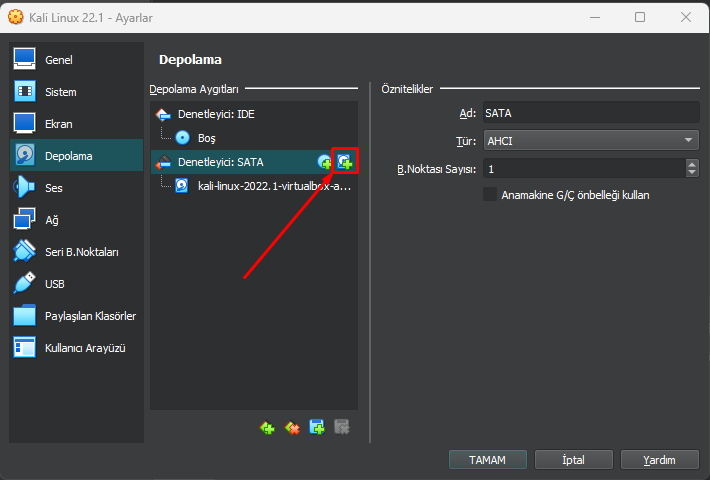Image resolution: width=710 pixels, height=480 pixels.
Task: Click the greyed-out remove attachment icon
Action: pos(342,427)
